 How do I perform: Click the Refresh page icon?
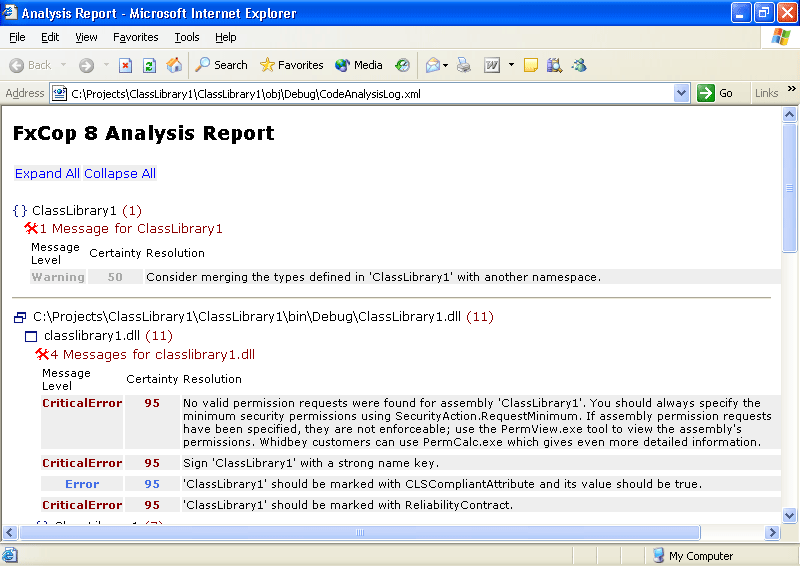pos(149,65)
